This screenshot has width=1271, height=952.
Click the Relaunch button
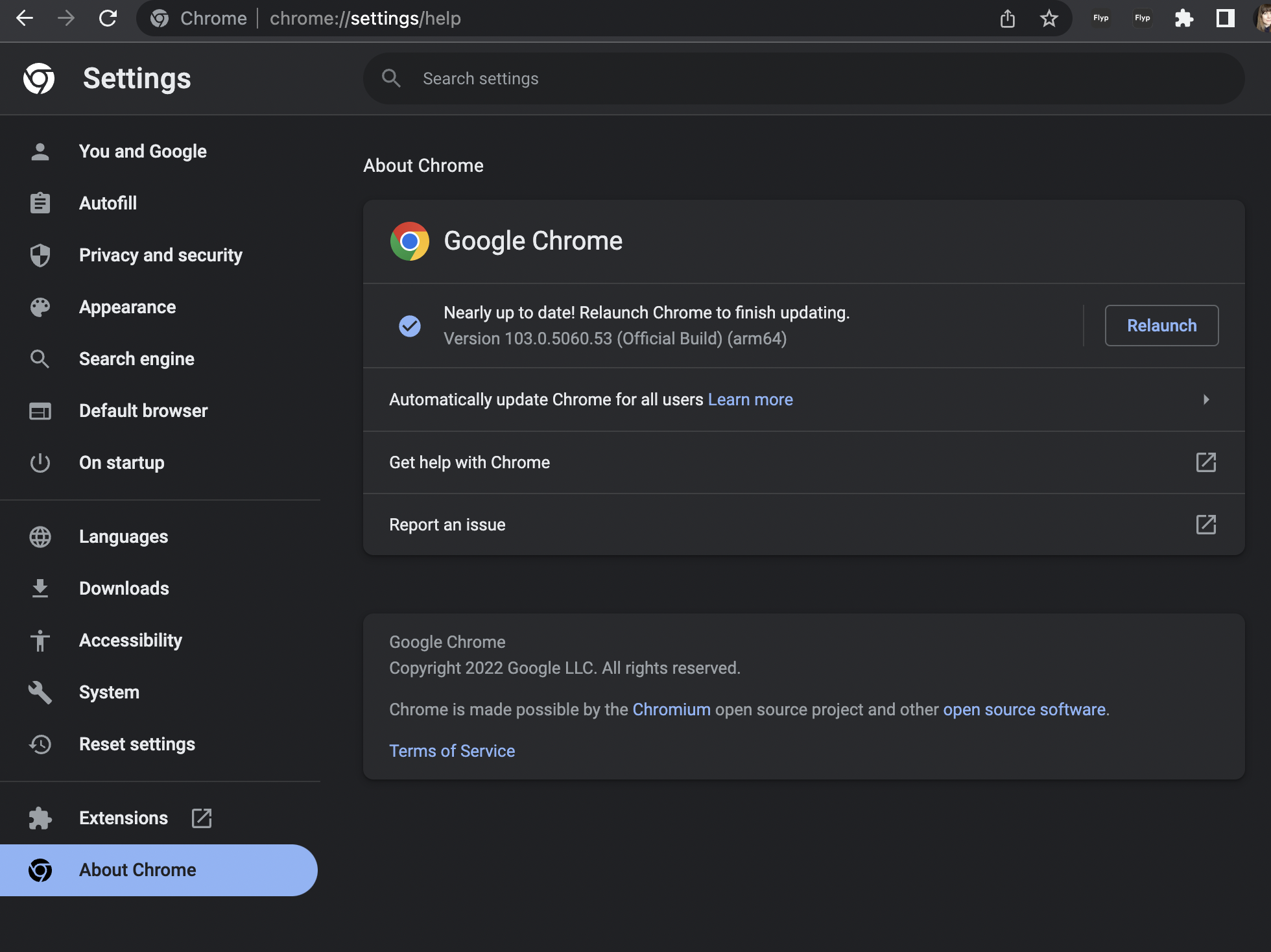pos(1161,326)
